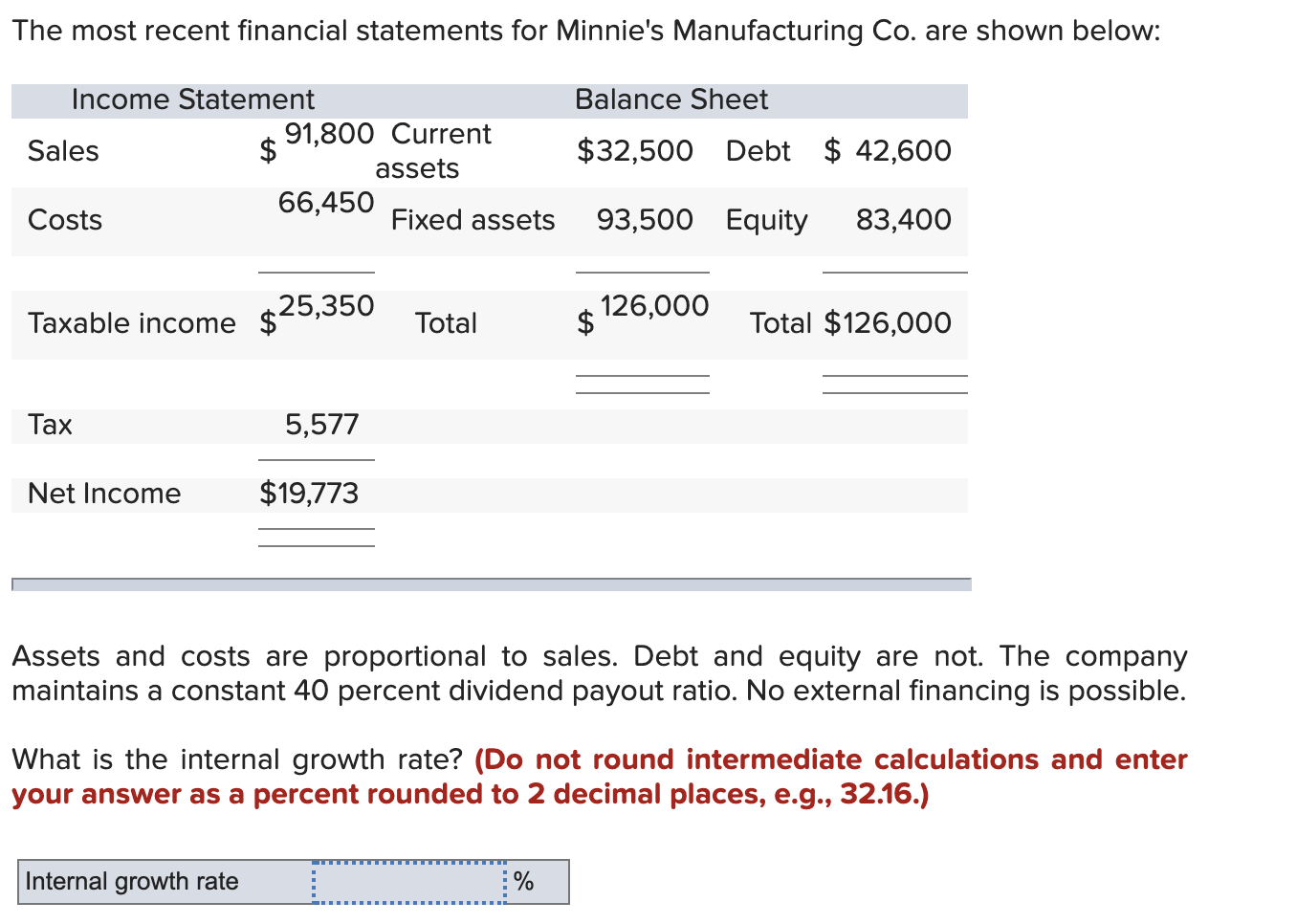
Task: Click the Internal growth rate input field
Action: tap(409, 882)
